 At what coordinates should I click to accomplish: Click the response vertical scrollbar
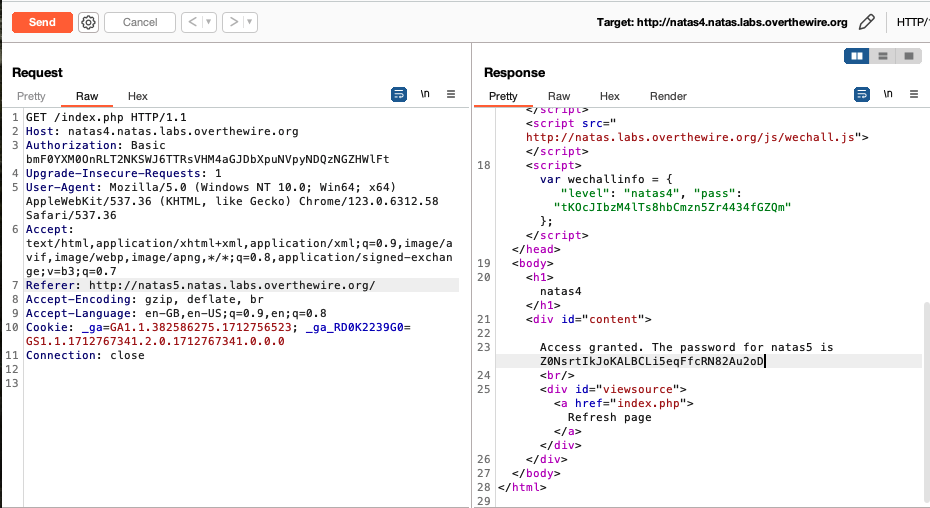coord(926,404)
